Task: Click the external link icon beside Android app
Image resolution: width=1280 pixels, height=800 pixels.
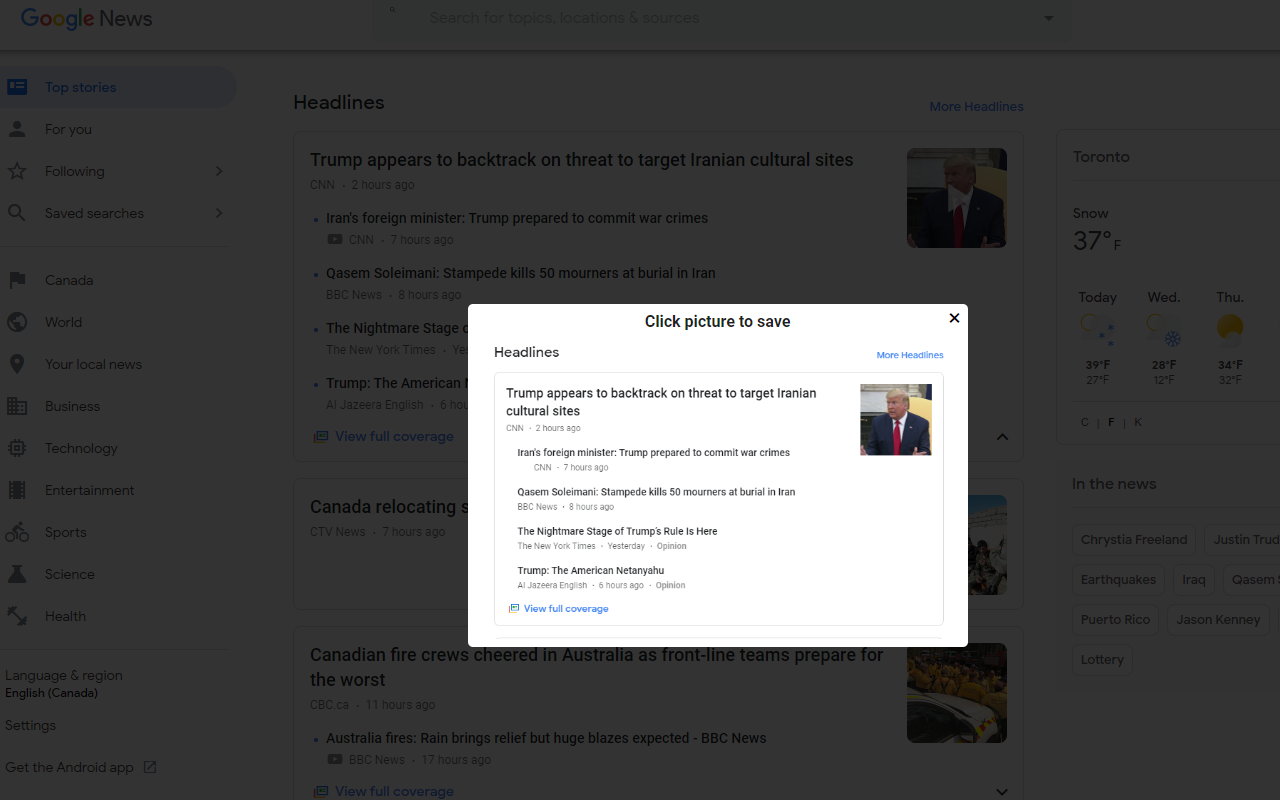Action: pos(150,767)
